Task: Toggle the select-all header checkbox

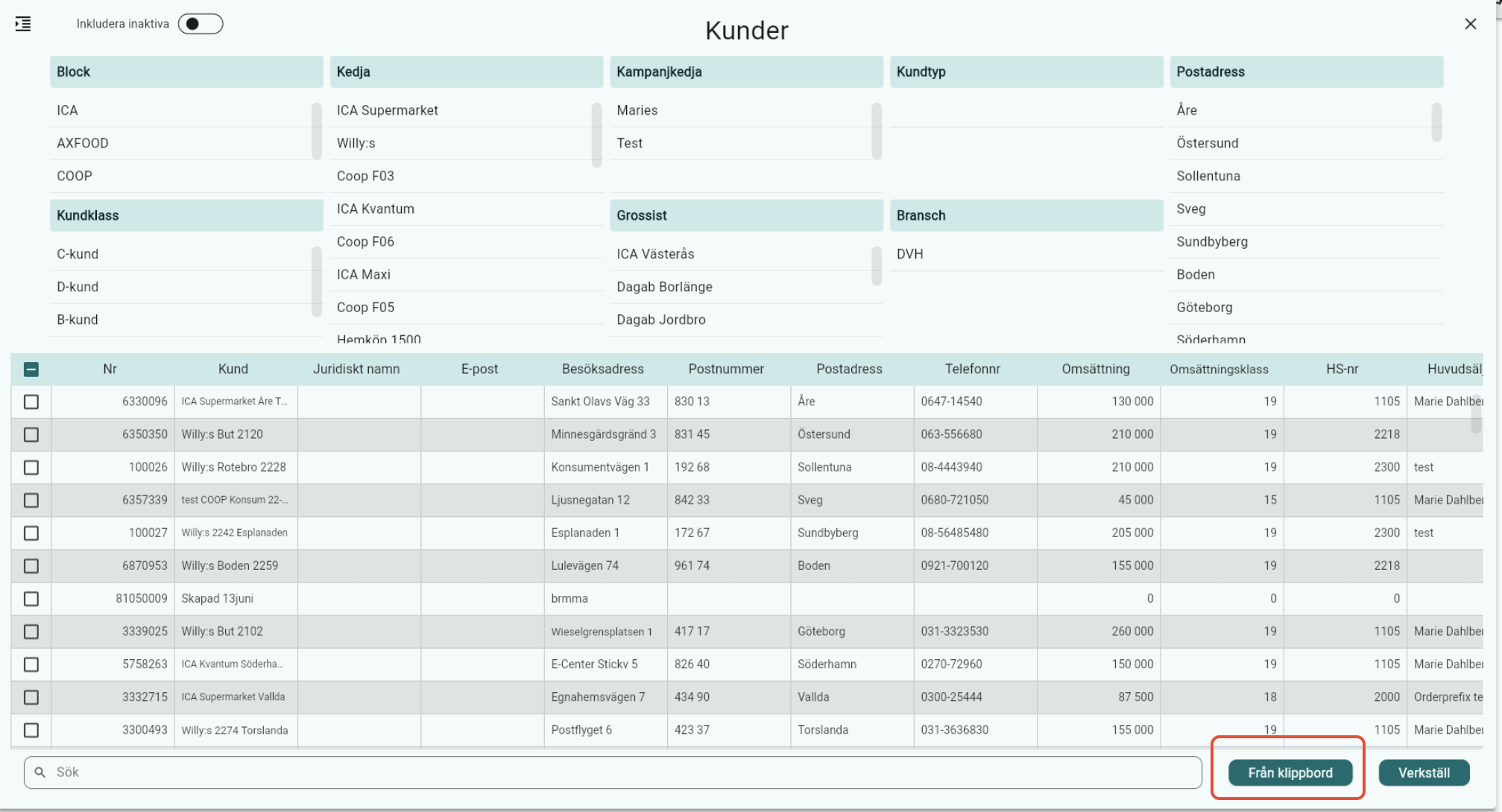Action: click(31, 369)
